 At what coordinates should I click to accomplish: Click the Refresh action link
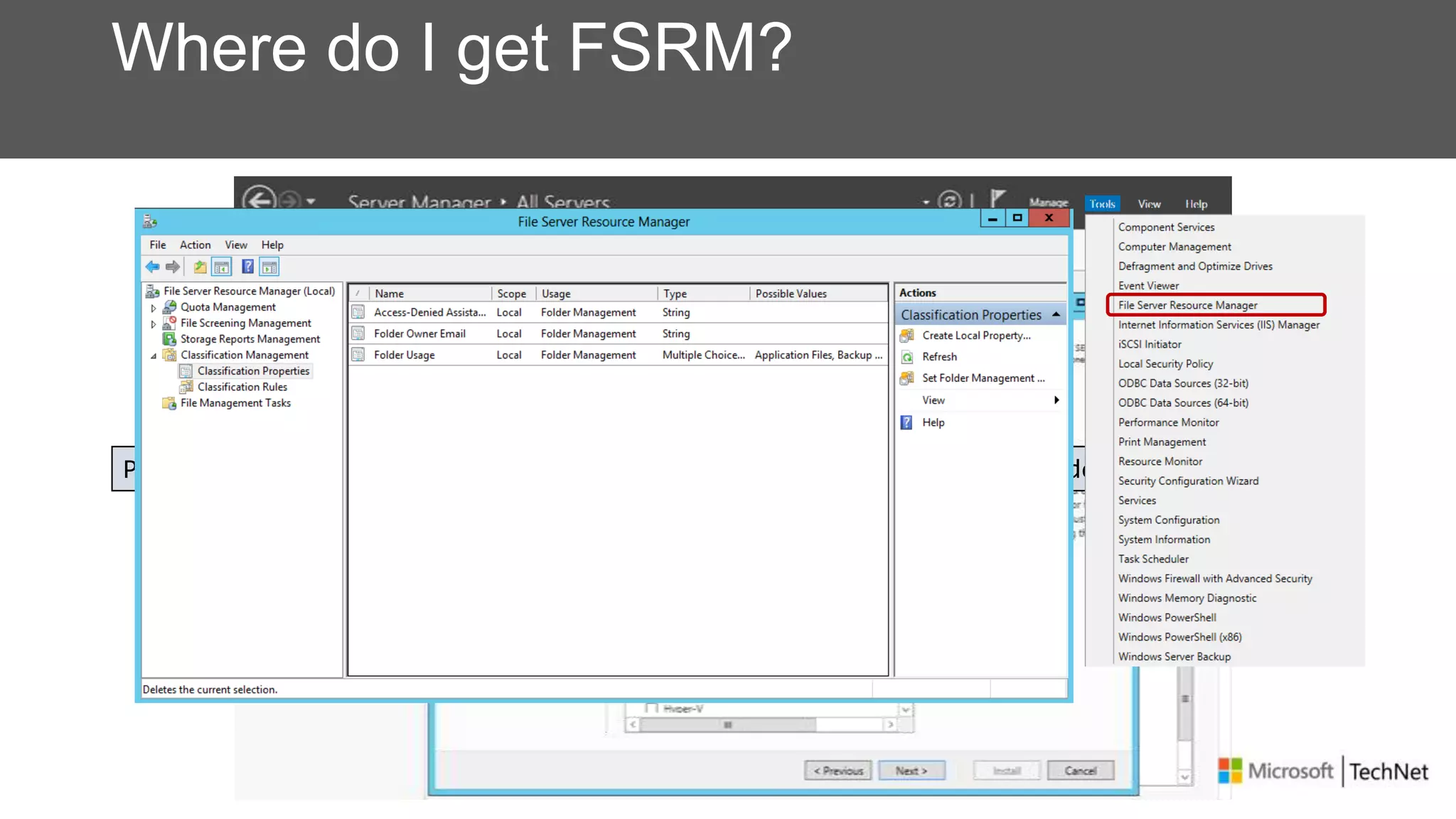[939, 357]
